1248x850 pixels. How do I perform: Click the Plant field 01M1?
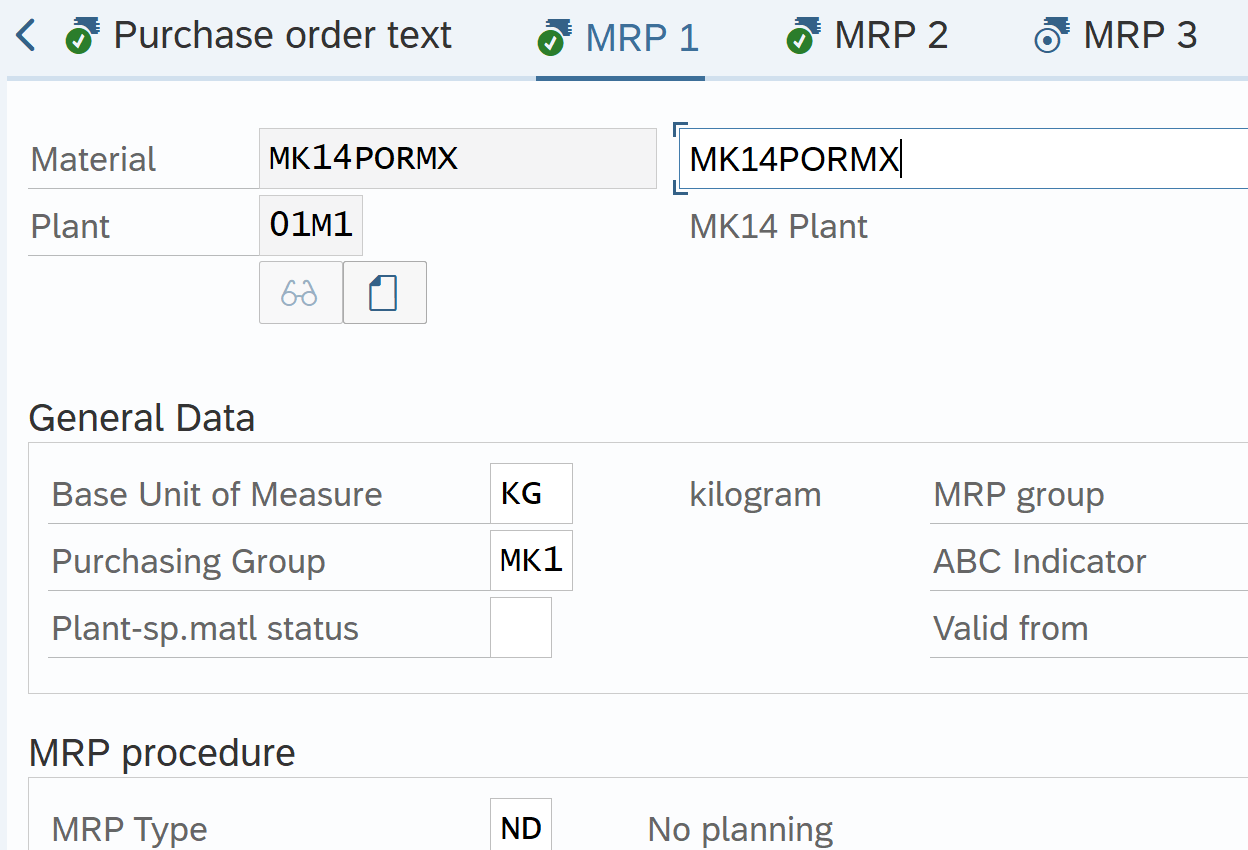[x=311, y=226]
